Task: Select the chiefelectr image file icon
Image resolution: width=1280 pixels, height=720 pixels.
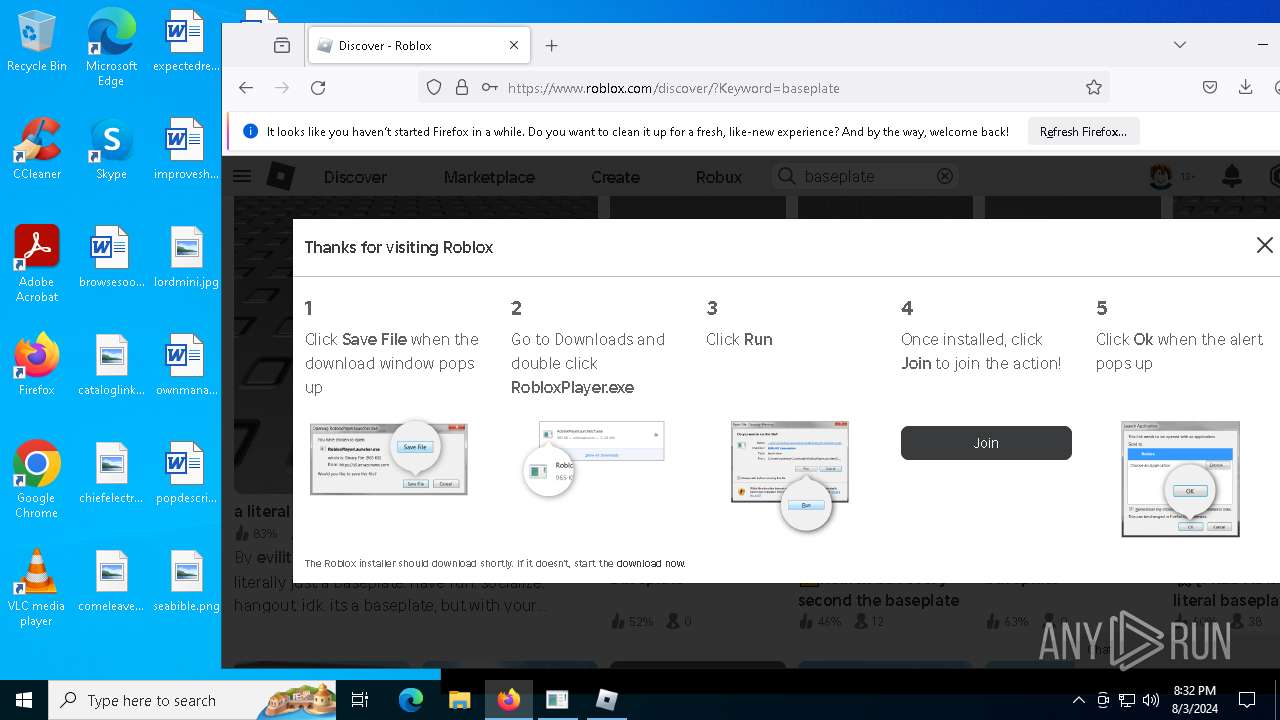Action: coord(111,472)
